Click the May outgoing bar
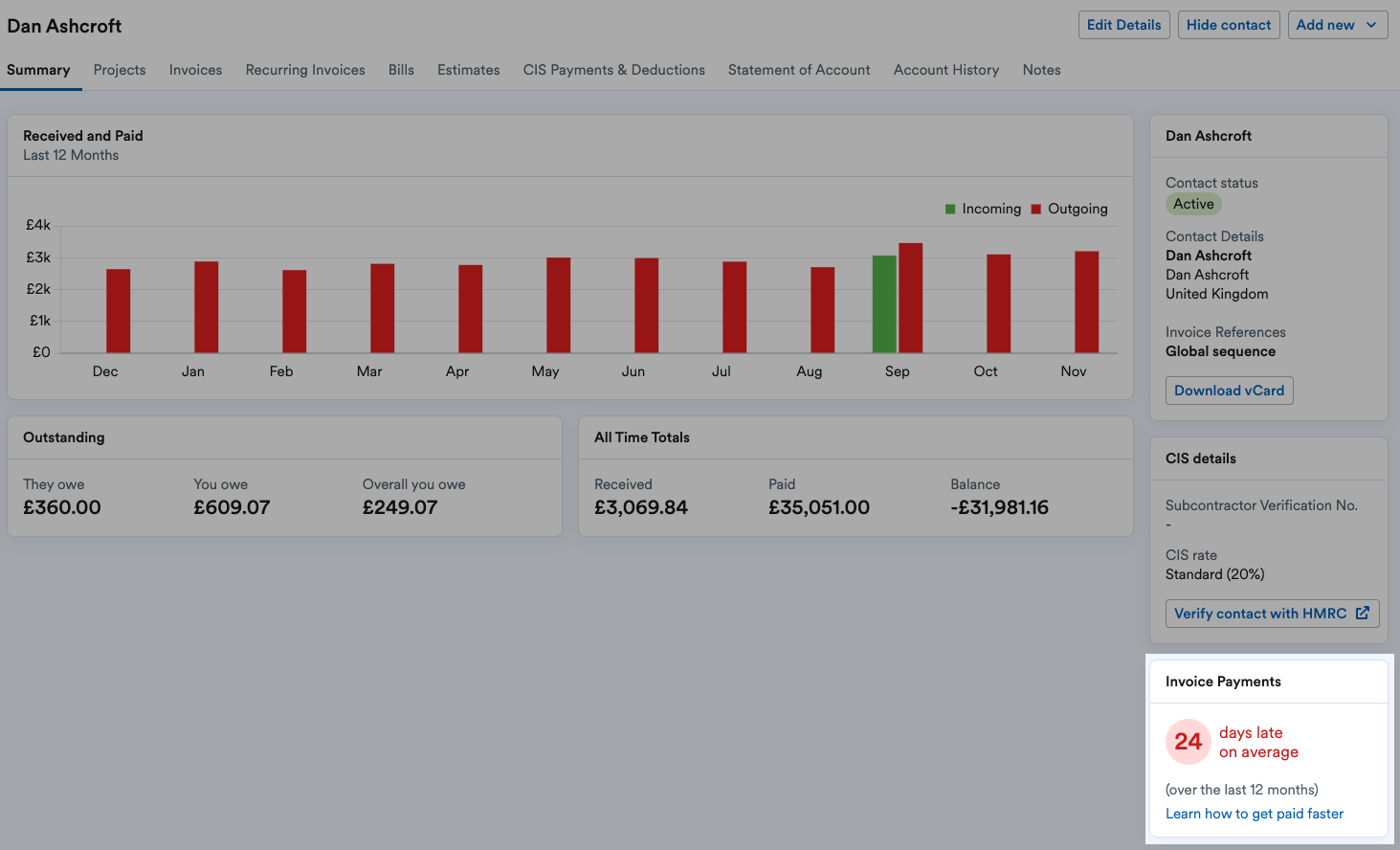This screenshot has height=850, width=1400. coord(559,305)
